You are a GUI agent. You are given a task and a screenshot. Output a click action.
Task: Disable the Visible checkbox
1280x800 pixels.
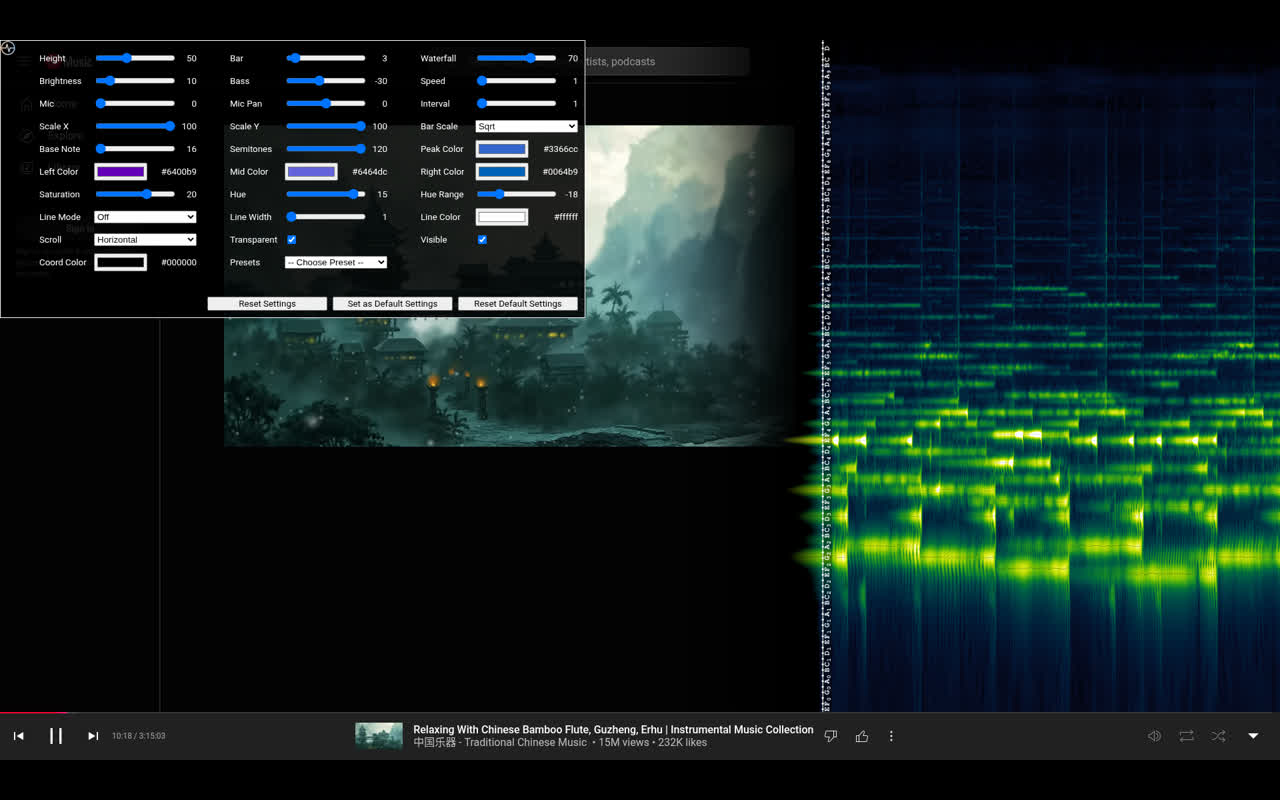point(482,239)
